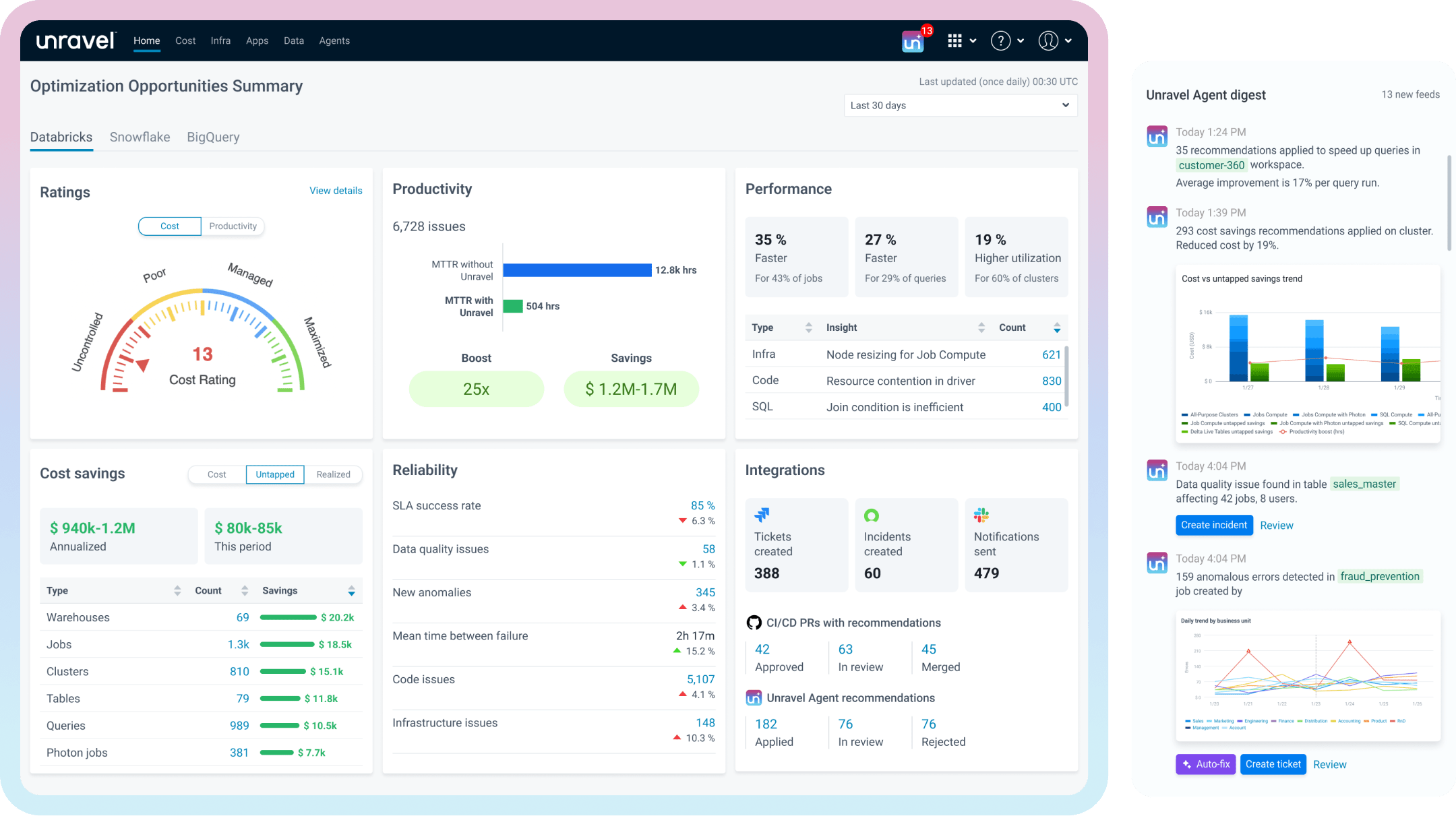Screen dimensions: 1456x816
Task: Click the agent avatar on fraud_prevention feed
Action: coord(1157,563)
